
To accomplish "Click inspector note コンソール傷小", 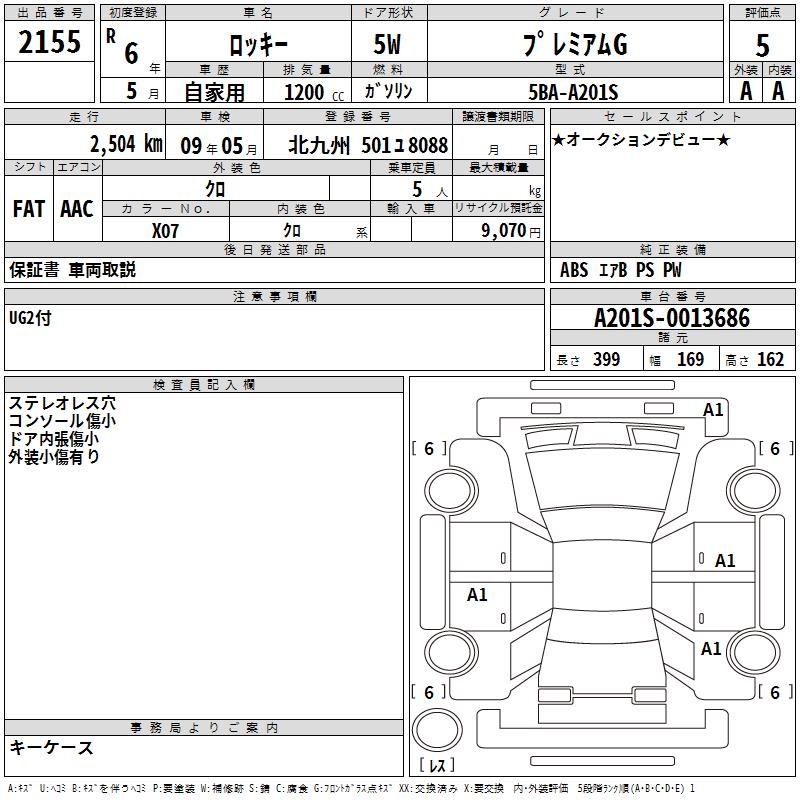I will 62,421.
